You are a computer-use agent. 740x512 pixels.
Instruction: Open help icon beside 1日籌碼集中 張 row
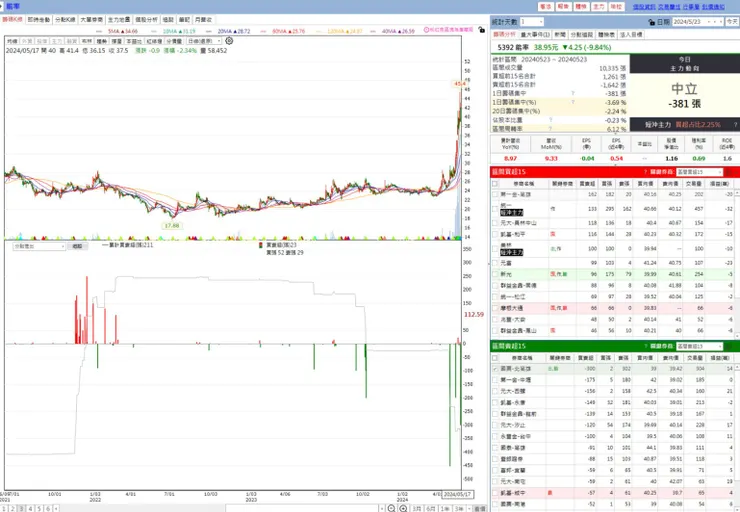(x=572, y=93)
